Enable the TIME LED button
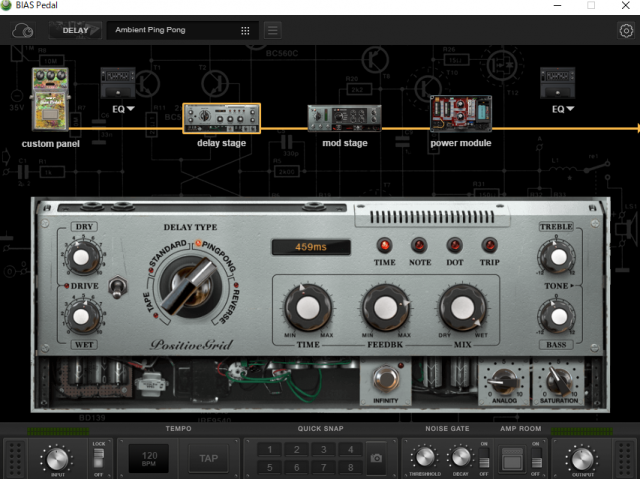This screenshot has height=479, width=640. [x=384, y=245]
